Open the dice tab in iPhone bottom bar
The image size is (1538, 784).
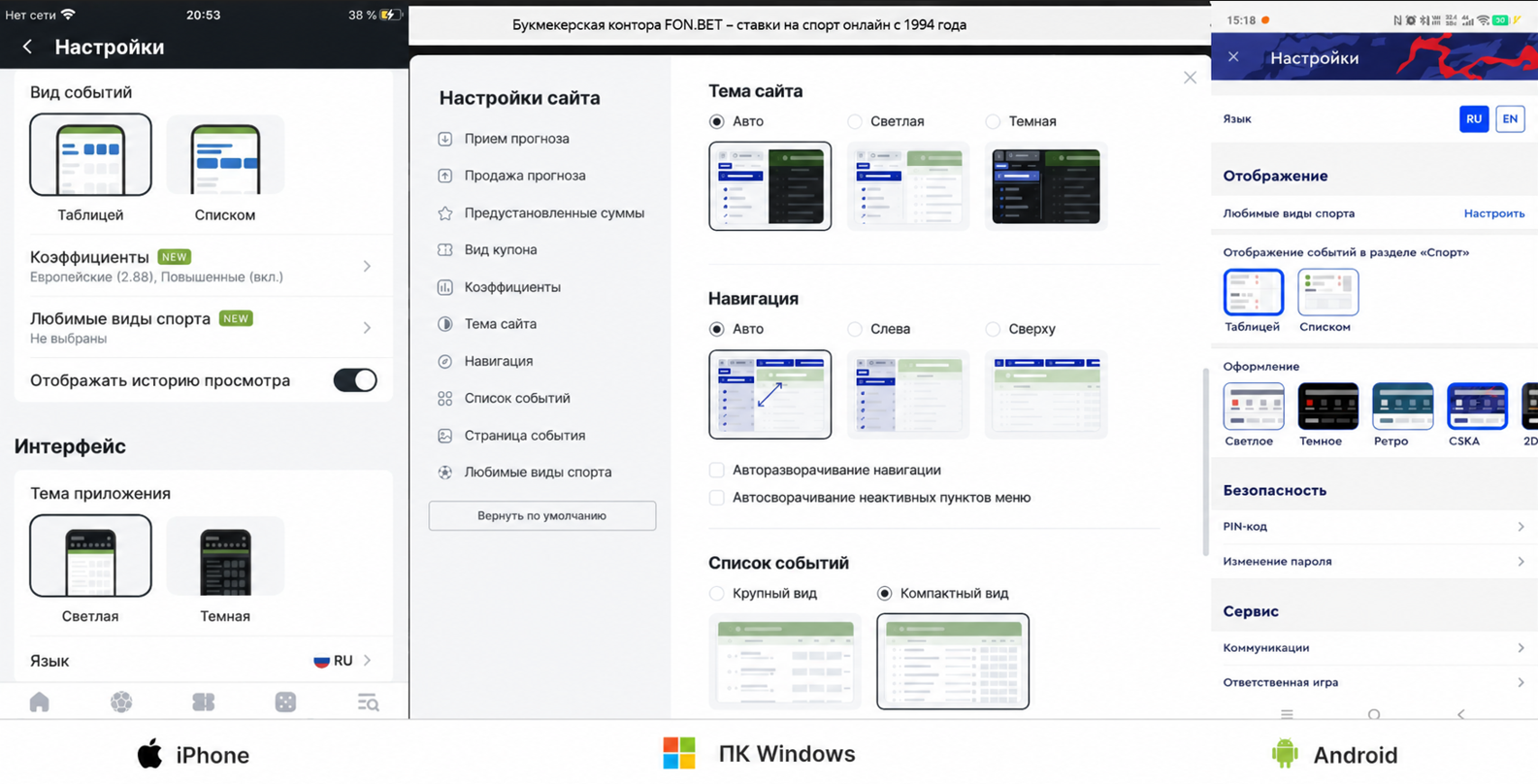[285, 702]
